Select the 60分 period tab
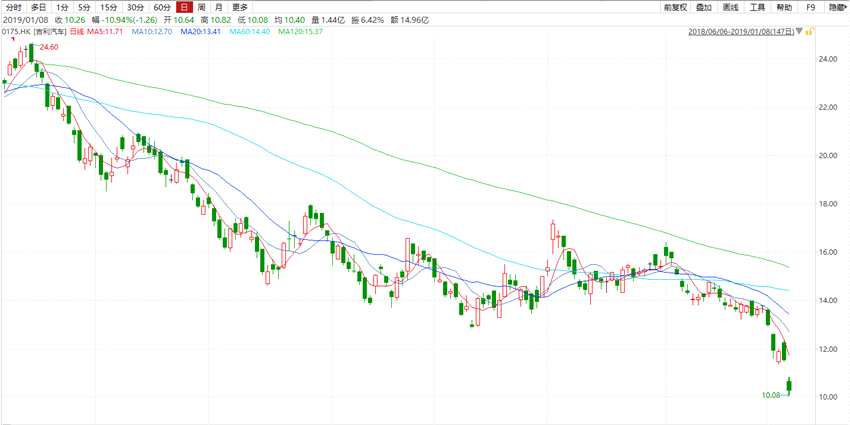 pos(161,8)
